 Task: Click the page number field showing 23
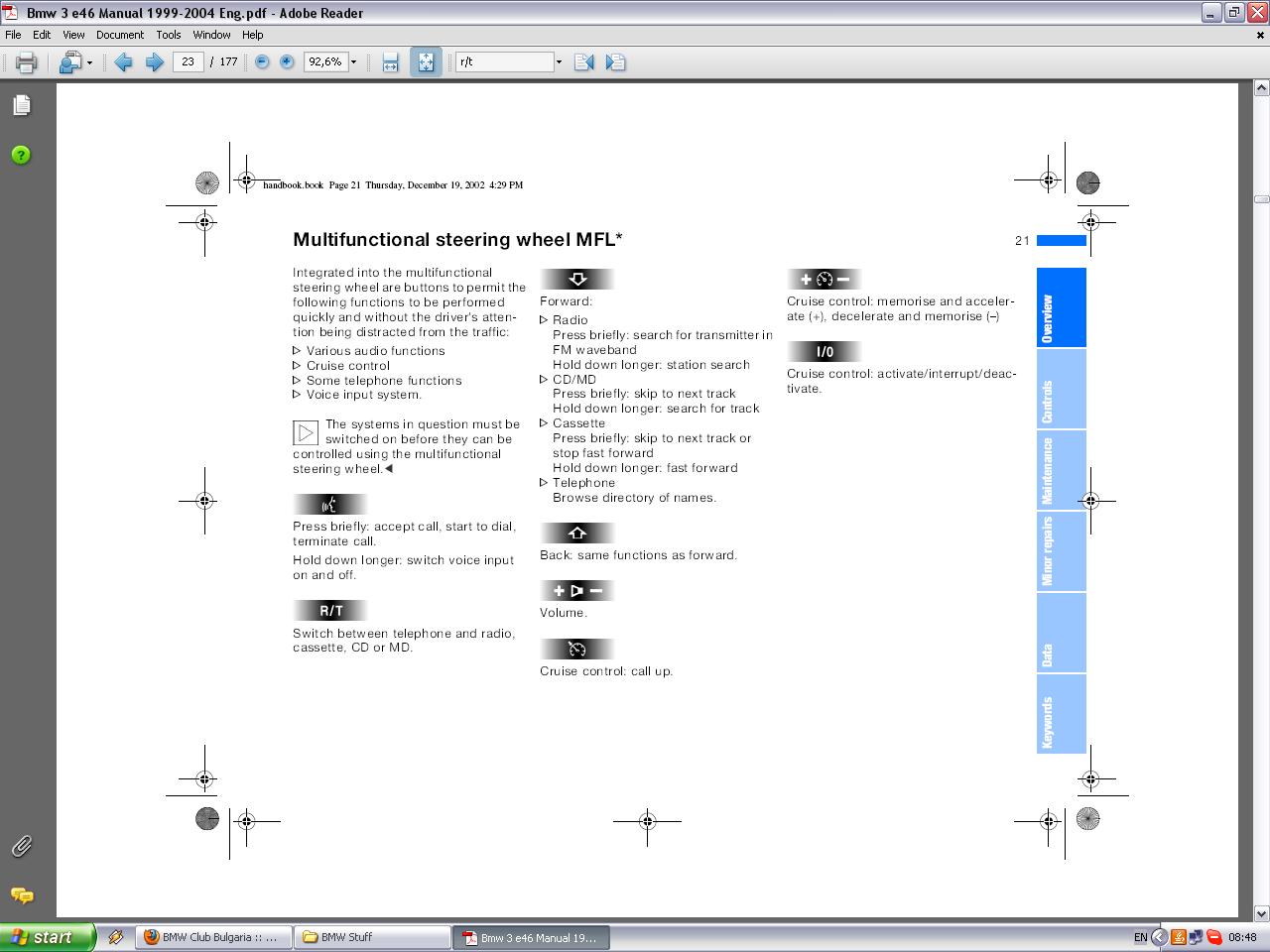[x=188, y=61]
